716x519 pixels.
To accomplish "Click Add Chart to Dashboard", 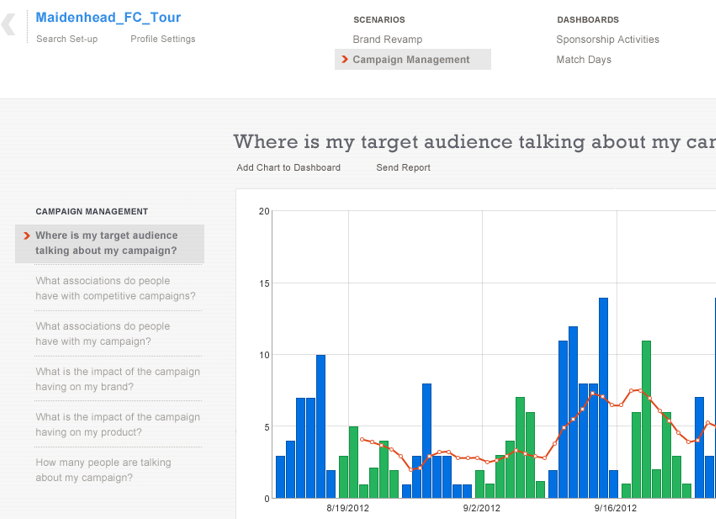I will click(x=289, y=168).
